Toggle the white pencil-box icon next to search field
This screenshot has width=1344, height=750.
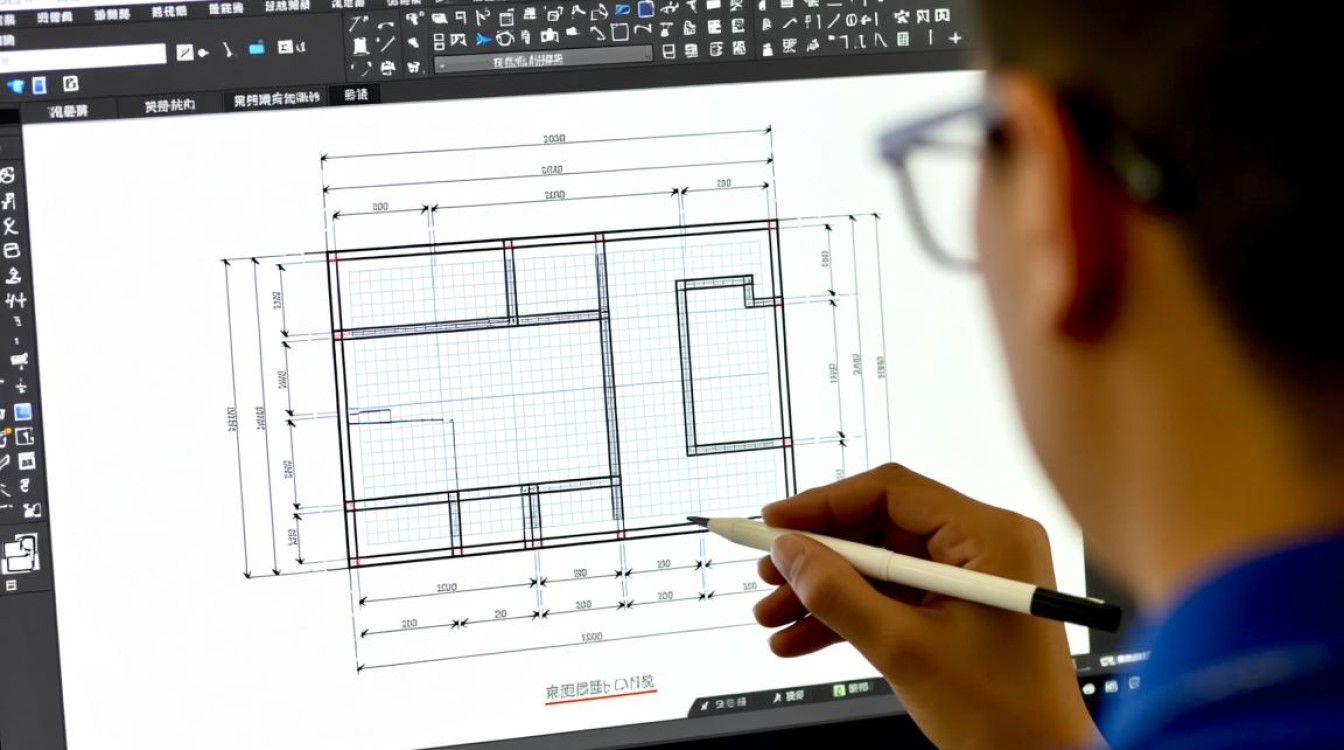[185, 52]
